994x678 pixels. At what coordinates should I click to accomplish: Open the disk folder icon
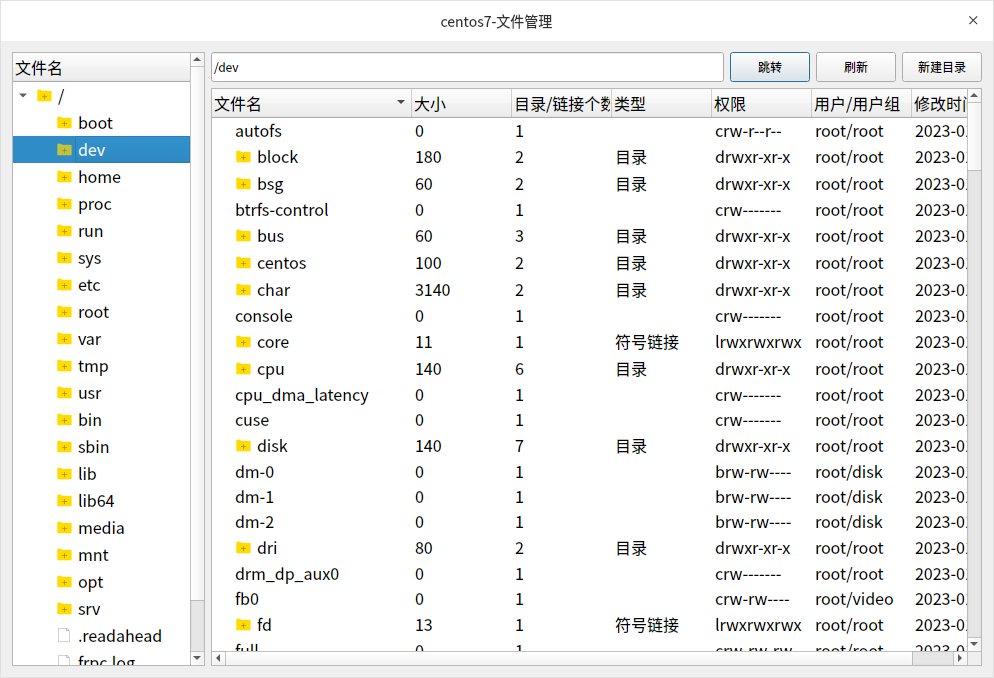[244, 446]
